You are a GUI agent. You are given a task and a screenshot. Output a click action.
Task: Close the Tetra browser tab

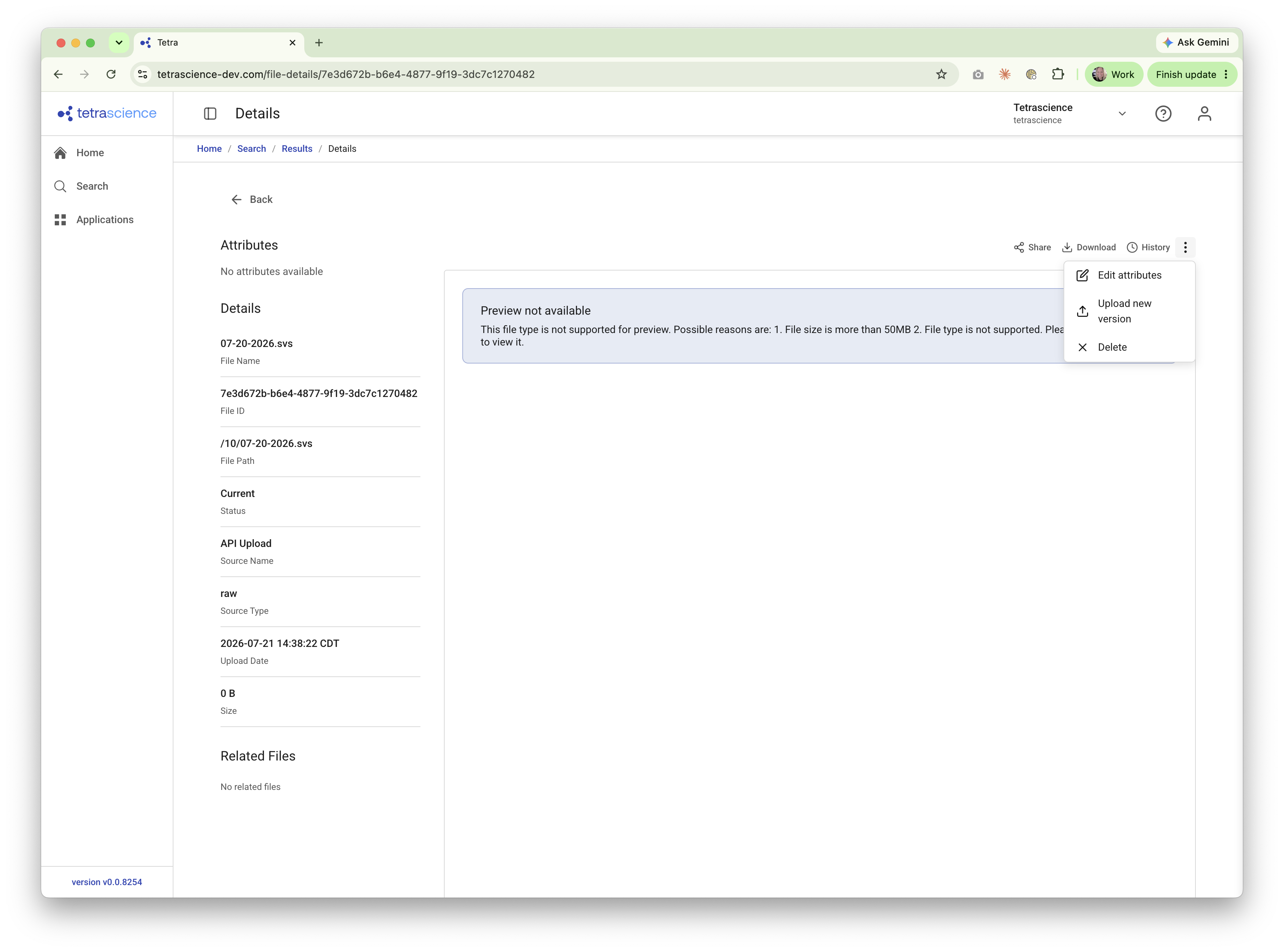click(x=293, y=43)
